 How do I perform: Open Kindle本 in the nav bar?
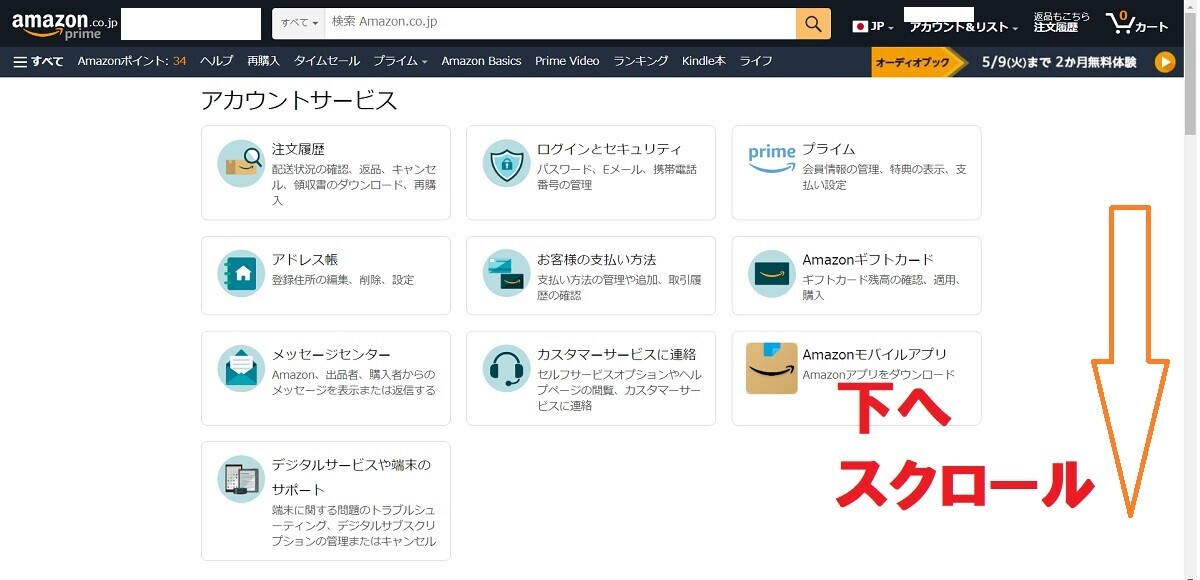(x=704, y=61)
